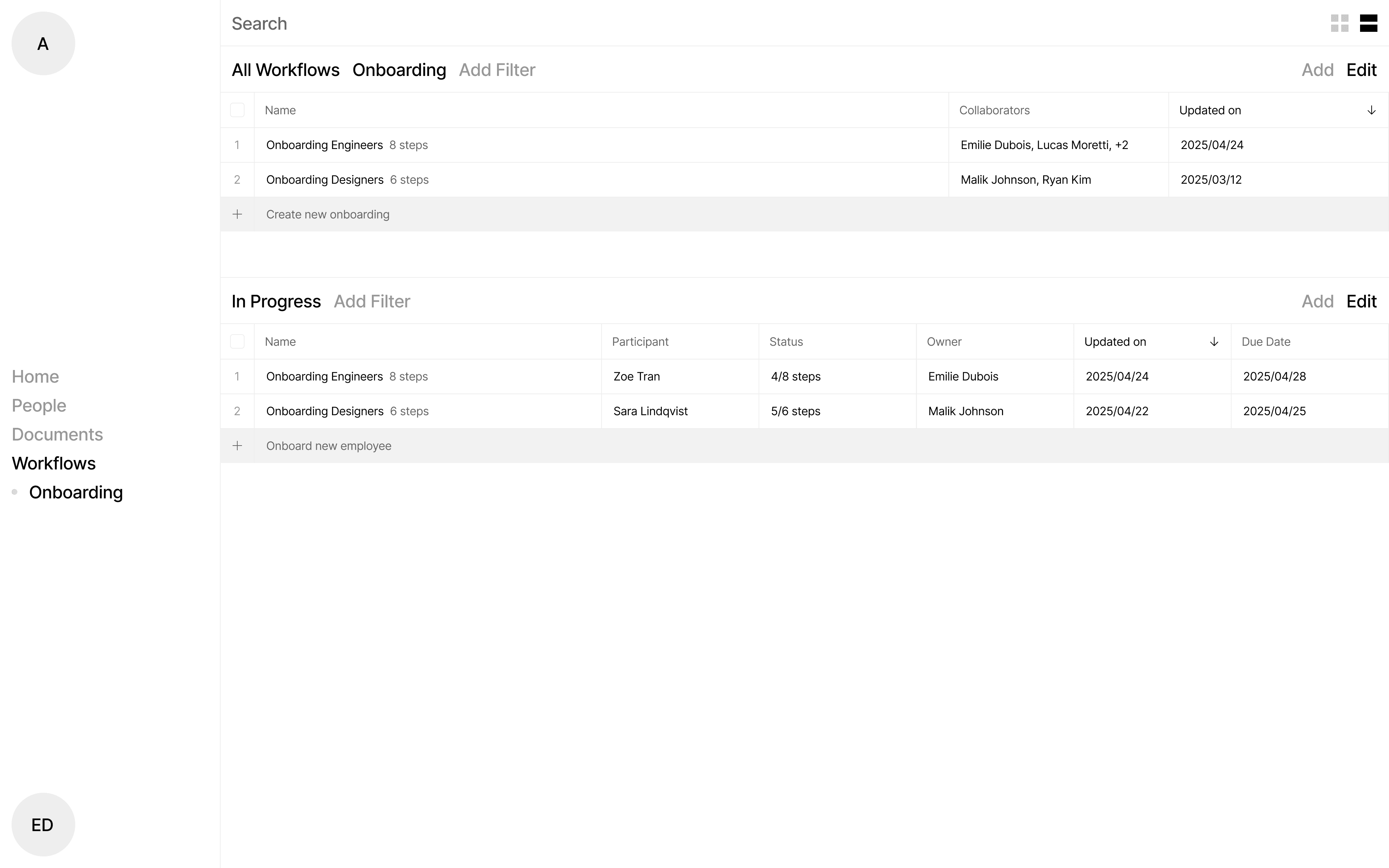Open Sara Lindqvist's Onboarding Designers row
The image size is (1389, 868).
(325, 411)
